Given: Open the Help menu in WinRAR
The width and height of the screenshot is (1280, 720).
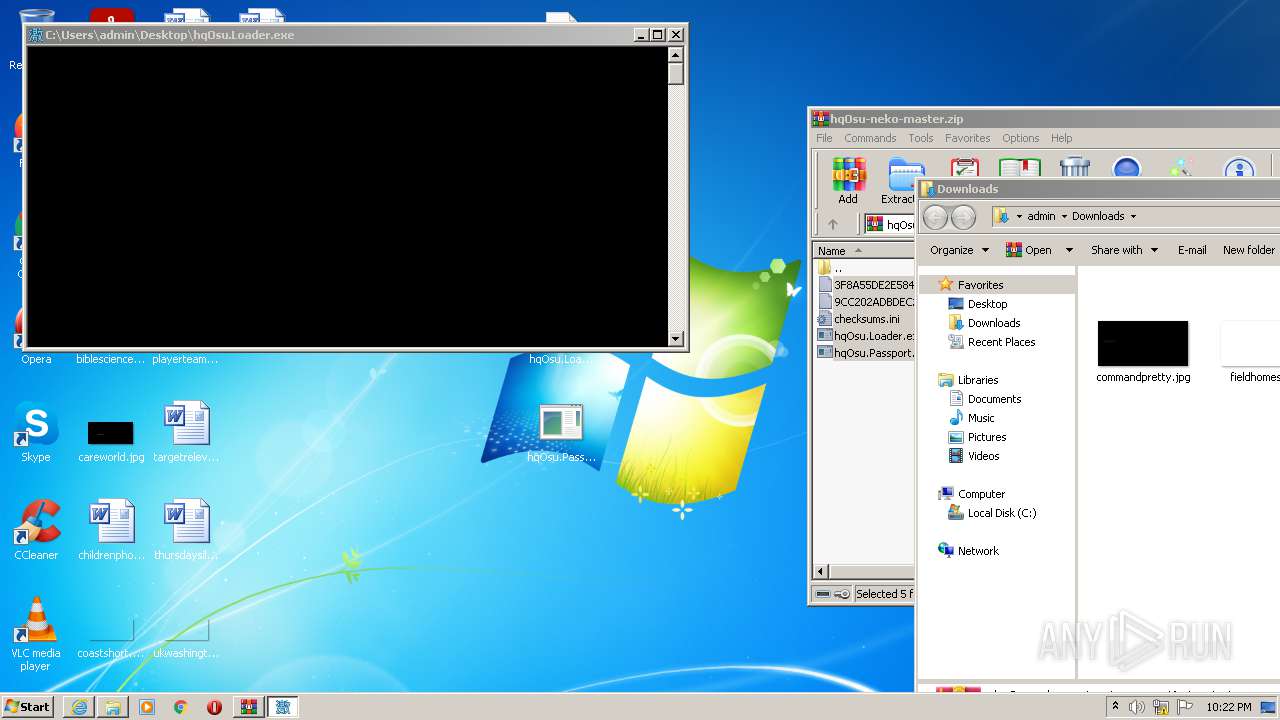Looking at the screenshot, I should 1061,138.
